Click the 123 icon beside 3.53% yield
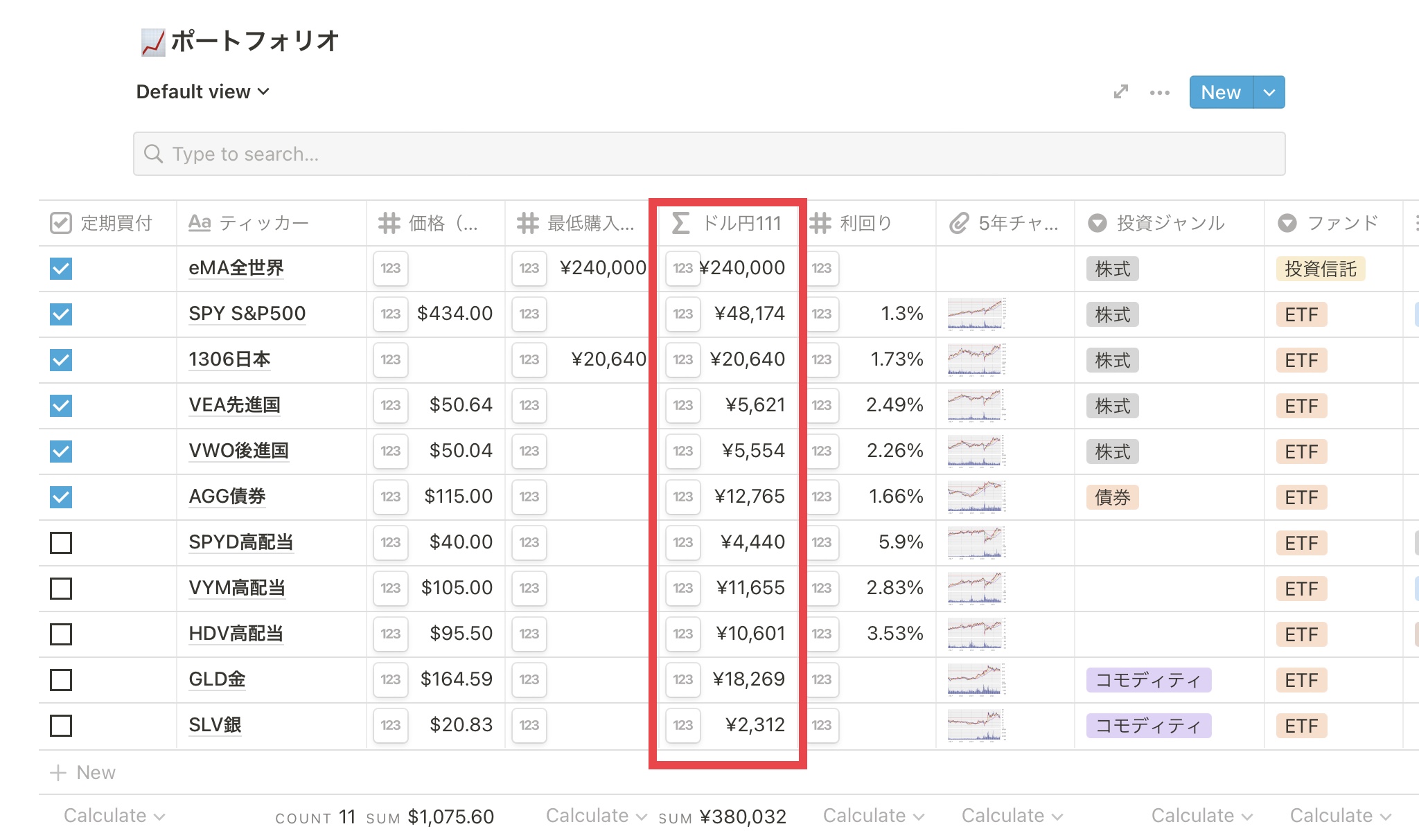This screenshot has height=840, width=1419. [822, 634]
